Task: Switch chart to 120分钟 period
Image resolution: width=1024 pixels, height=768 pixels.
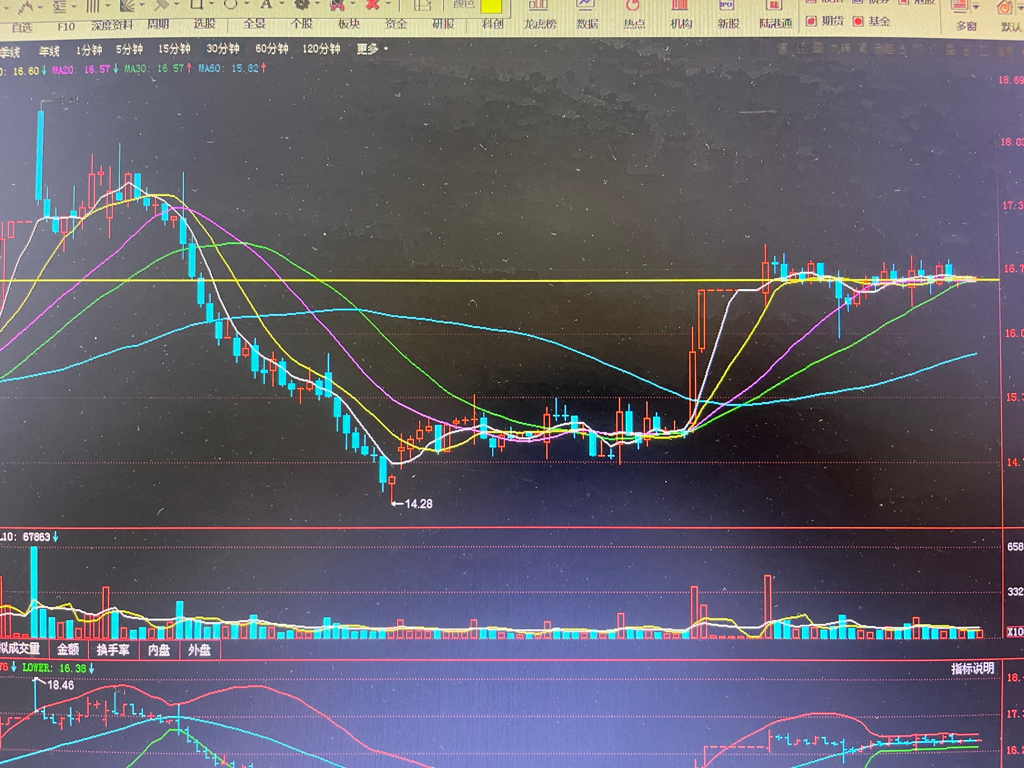Action: [x=321, y=49]
